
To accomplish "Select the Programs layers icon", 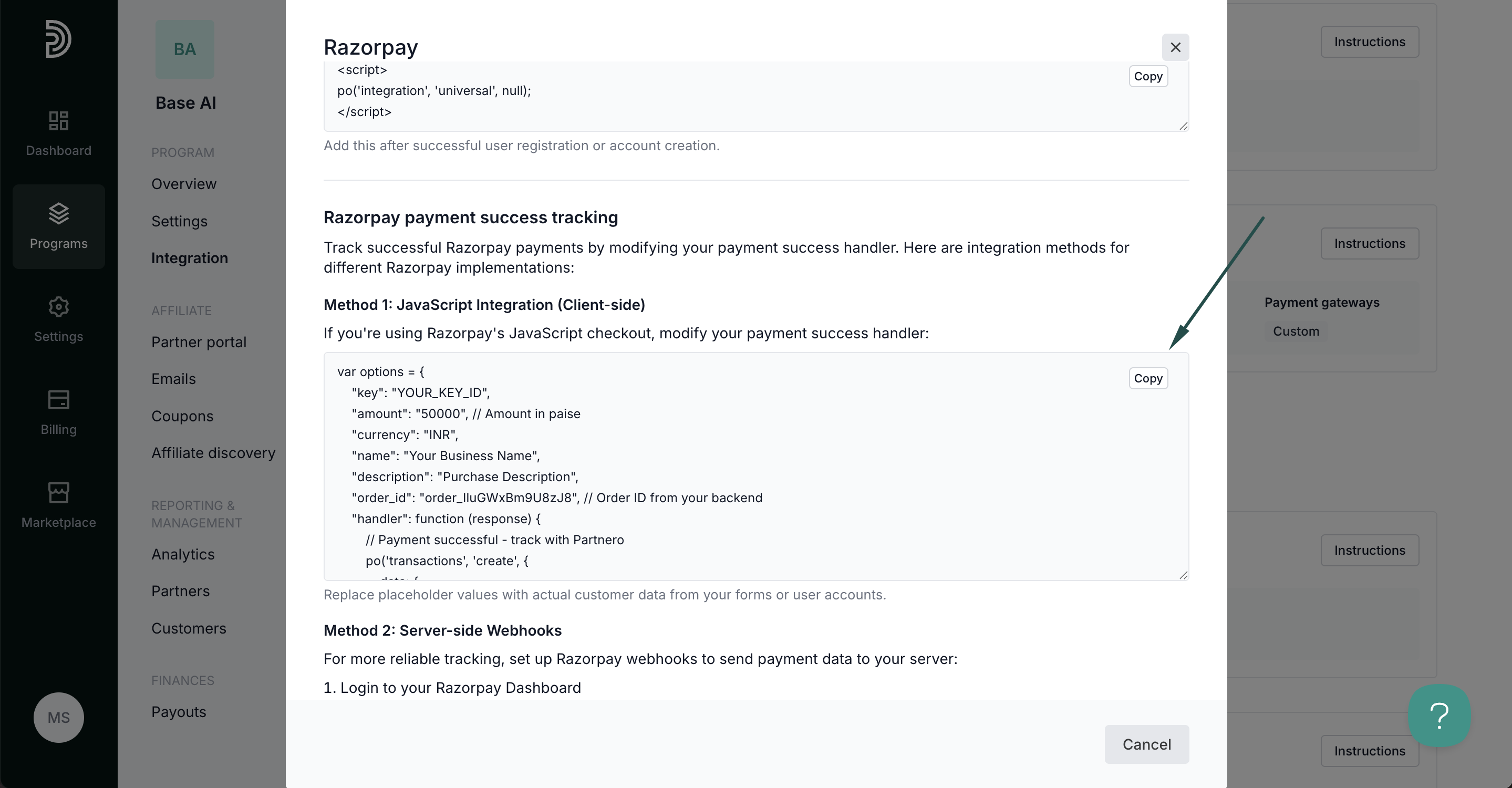I will pyautogui.click(x=59, y=214).
